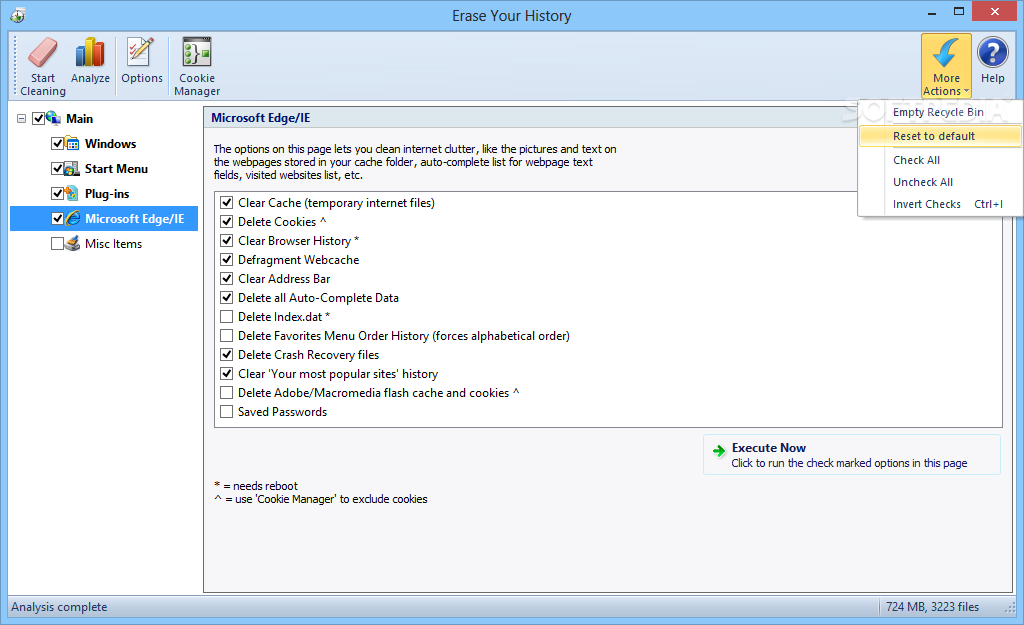Click the Main globe icon in tree
This screenshot has height=625, width=1024.
(54, 118)
